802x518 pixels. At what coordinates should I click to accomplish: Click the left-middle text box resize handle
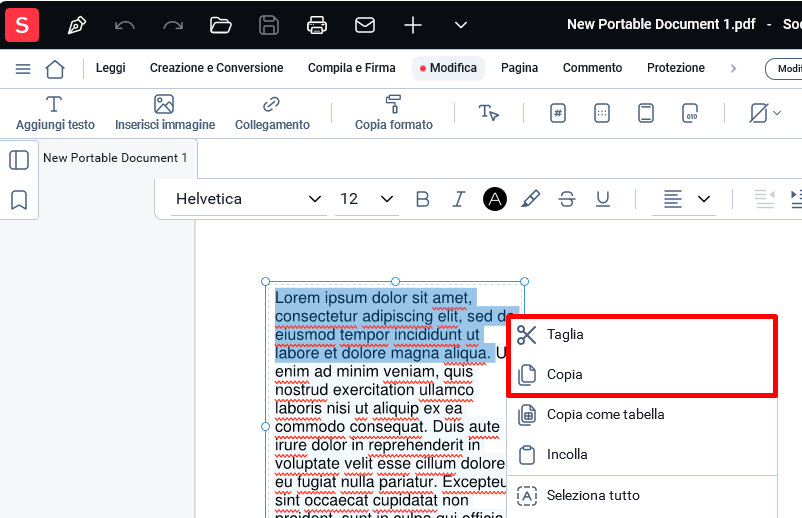click(x=265, y=426)
